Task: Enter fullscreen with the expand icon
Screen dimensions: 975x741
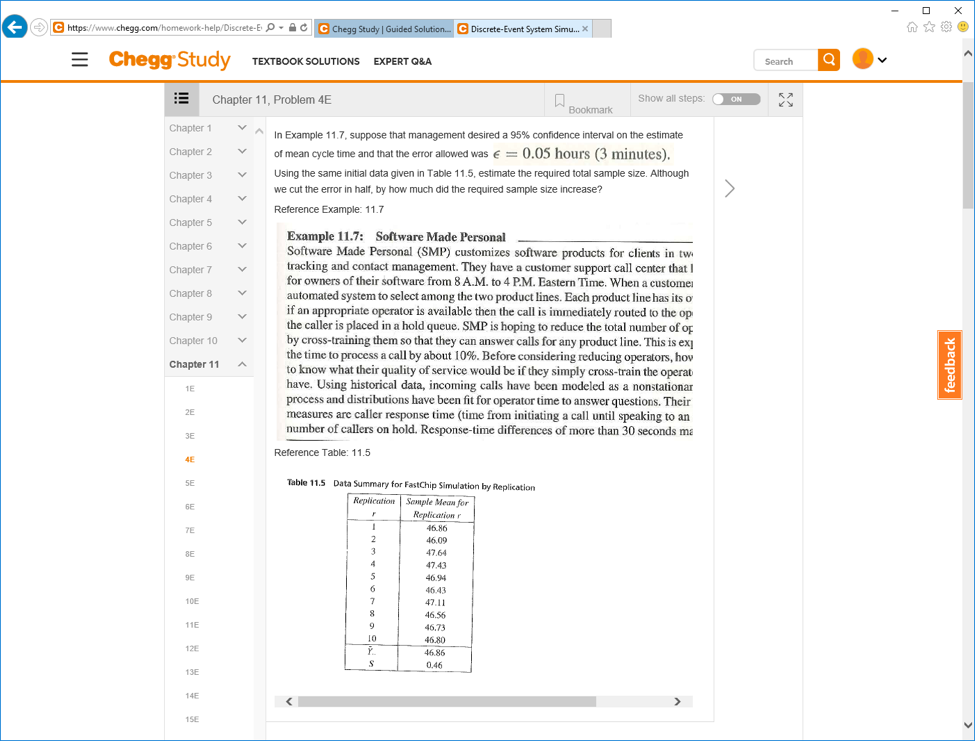Action: pos(785,99)
